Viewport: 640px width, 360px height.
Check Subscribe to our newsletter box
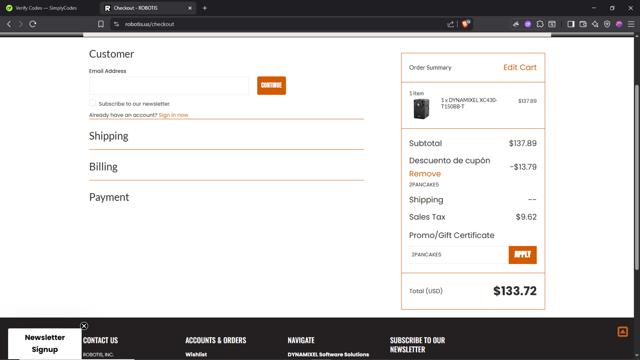[92, 103]
